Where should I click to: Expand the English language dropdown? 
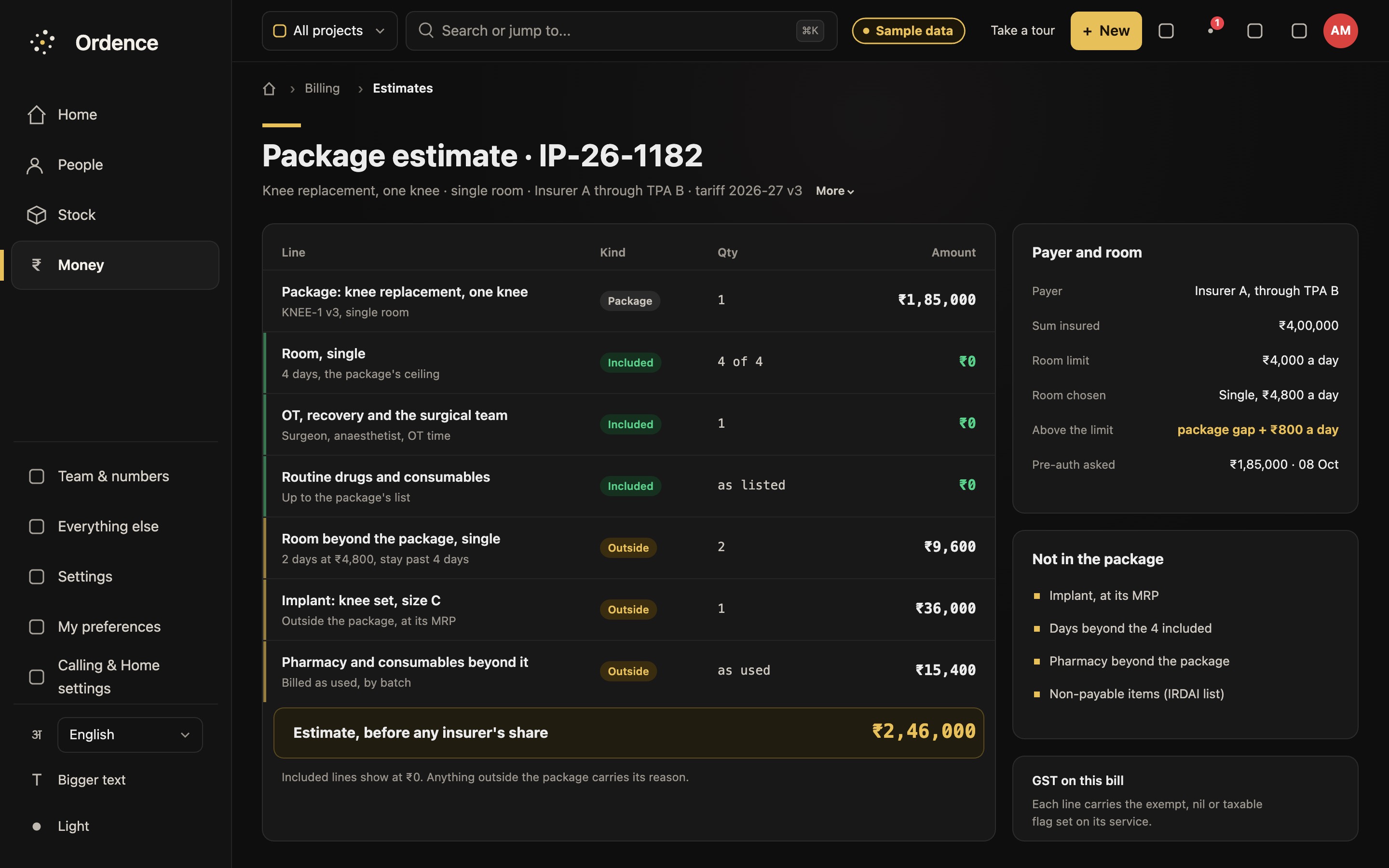pyautogui.click(x=130, y=735)
